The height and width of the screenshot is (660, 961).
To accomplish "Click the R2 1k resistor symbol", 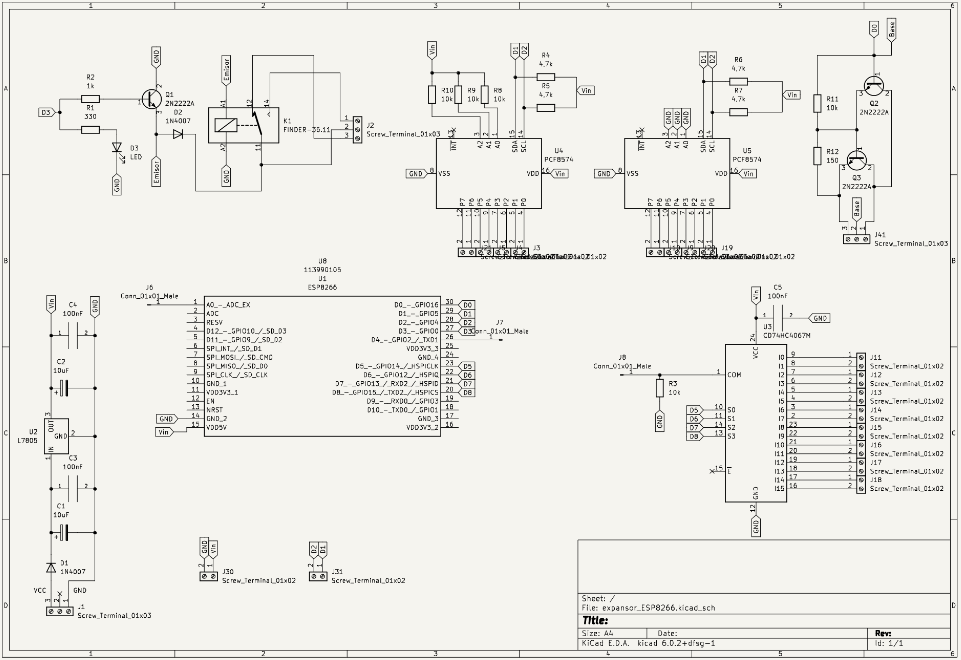I will (x=90, y=98).
